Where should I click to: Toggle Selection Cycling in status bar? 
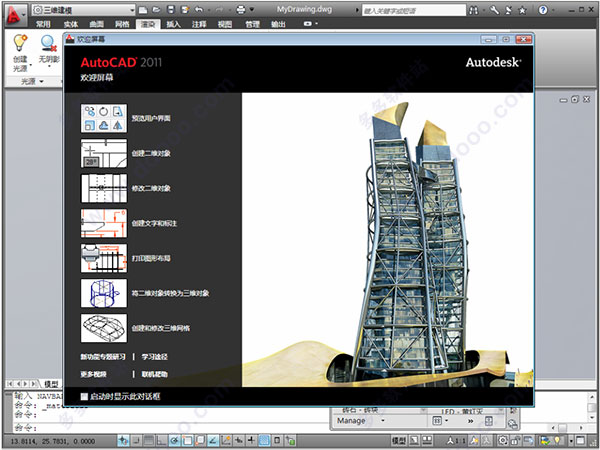point(290,441)
